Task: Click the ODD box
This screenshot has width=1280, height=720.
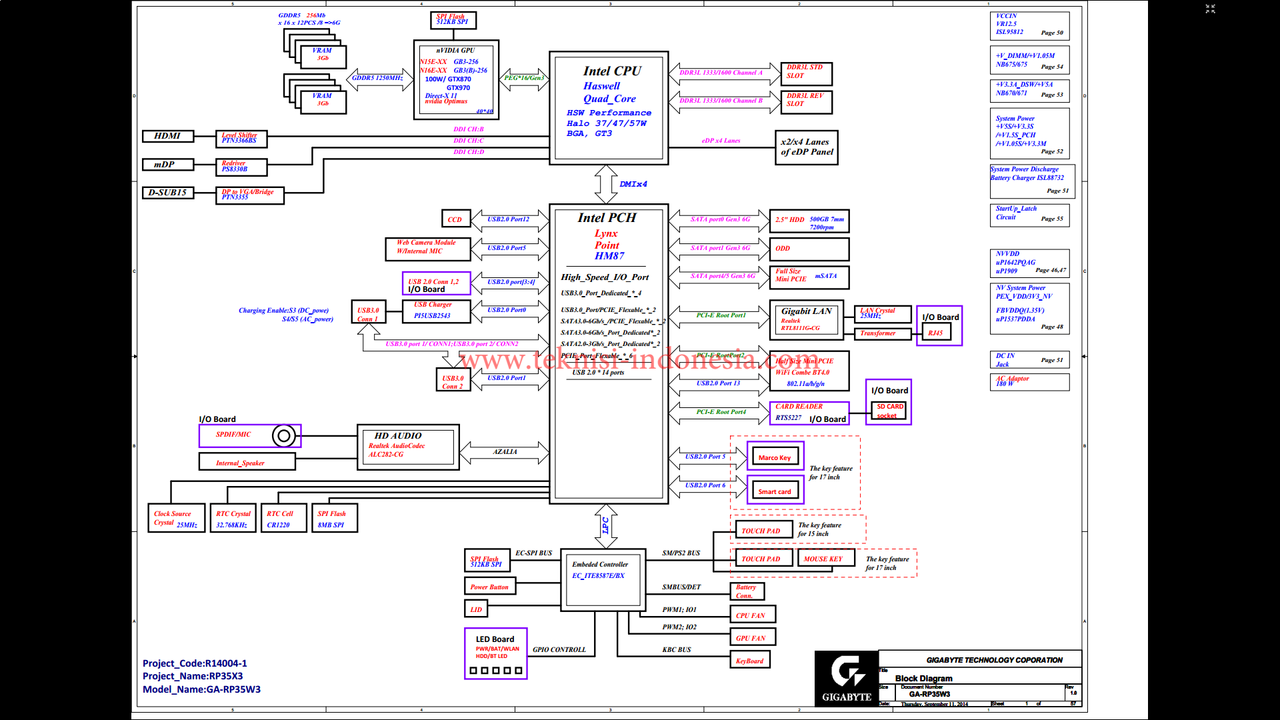Action: click(x=810, y=248)
